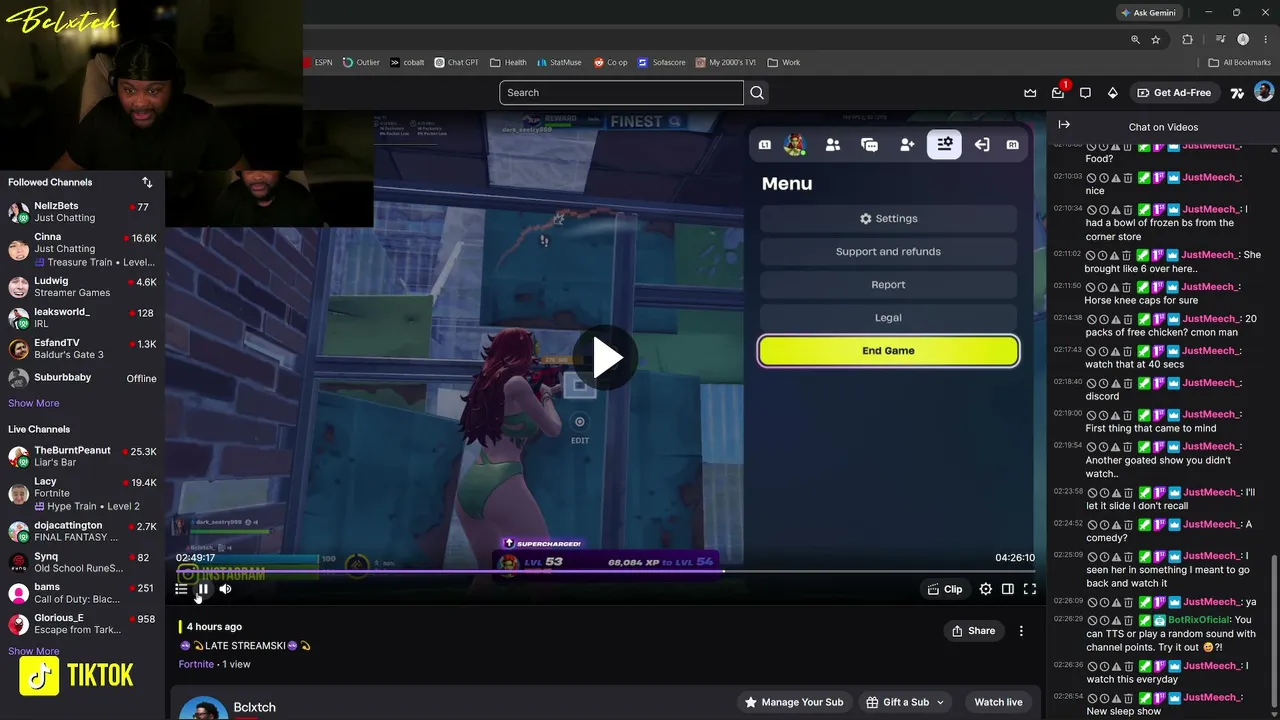Bookmark this page with the star icon
Screen dimensions: 1280x720
click(x=1156, y=39)
